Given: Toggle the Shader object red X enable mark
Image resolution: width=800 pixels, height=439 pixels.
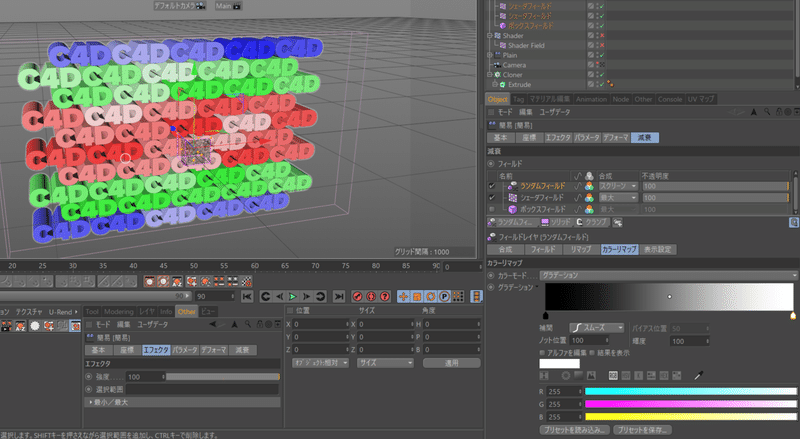Looking at the screenshot, I should pyautogui.click(x=602, y=36).
